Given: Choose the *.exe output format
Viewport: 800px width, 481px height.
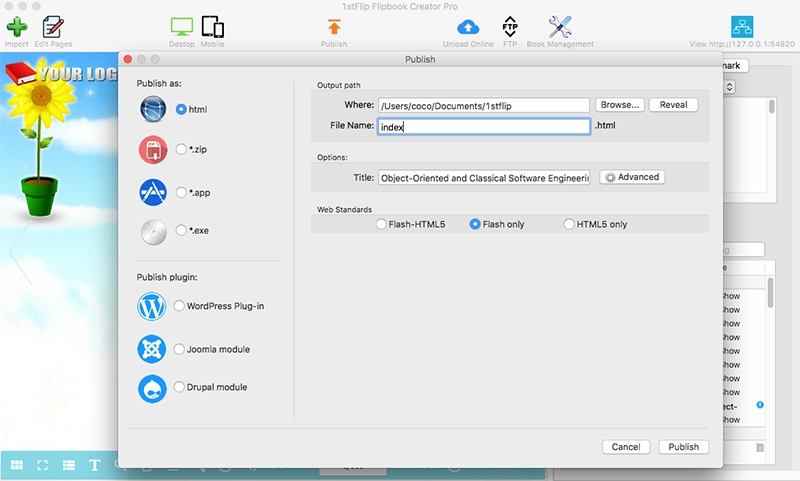Looking at the screenshot, I should coord(181,230).
